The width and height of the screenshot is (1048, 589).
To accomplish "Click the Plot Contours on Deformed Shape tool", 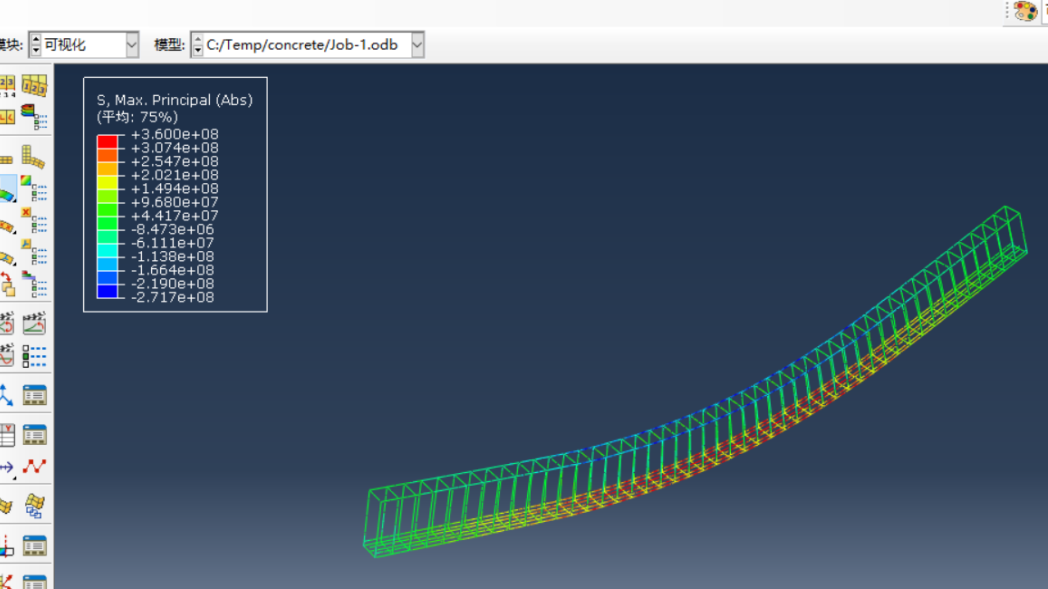I will tap(7, 190).
